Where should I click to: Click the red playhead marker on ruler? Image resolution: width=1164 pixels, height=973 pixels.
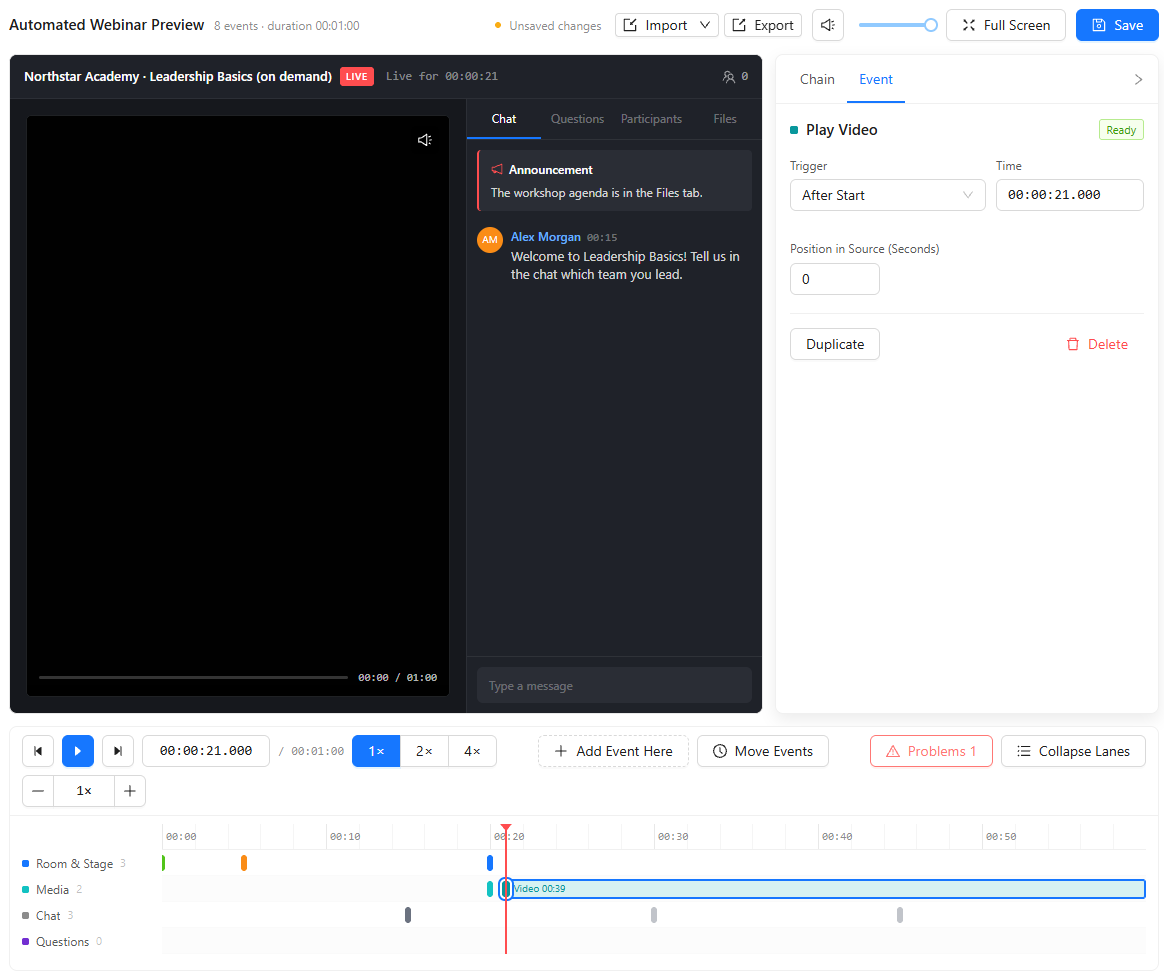click(x=506, y=828)
